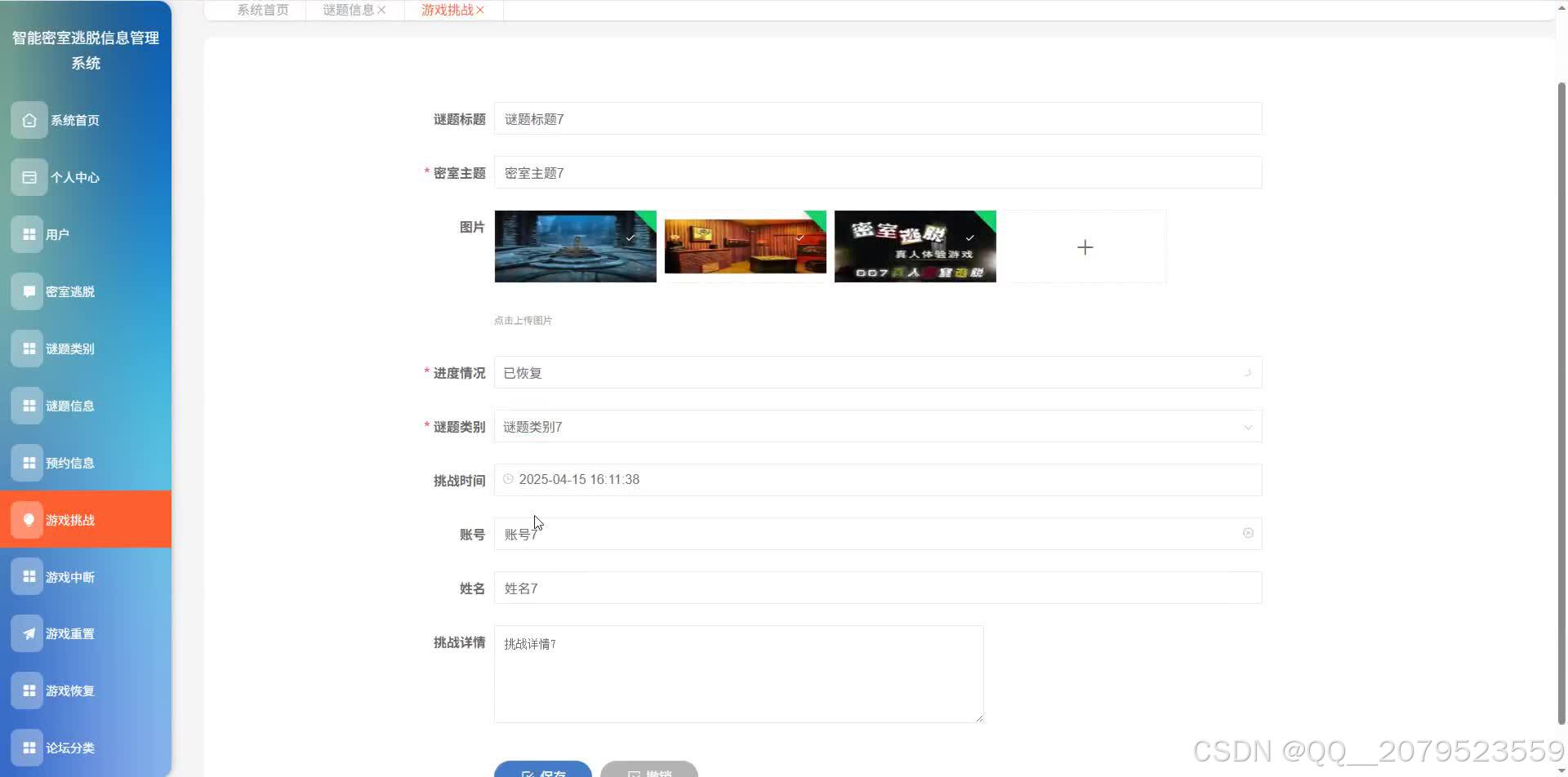The width and height of the screenshot is (1568, 777).
Task: Select the second uploaded room photo thumbnail
Action: pyautogui.click(x=745, y=246)
